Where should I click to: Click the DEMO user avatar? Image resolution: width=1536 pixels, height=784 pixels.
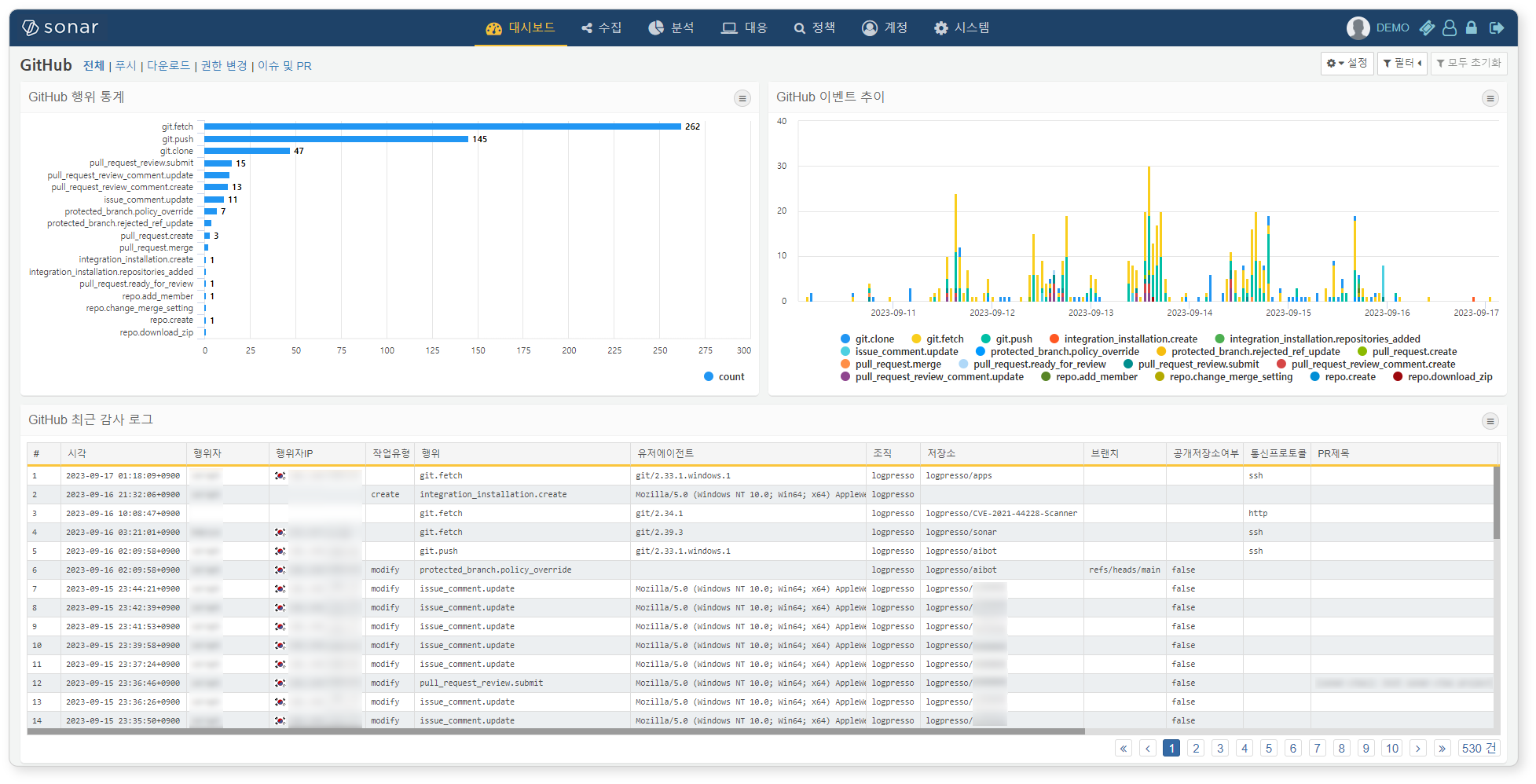click(1358, 28)
